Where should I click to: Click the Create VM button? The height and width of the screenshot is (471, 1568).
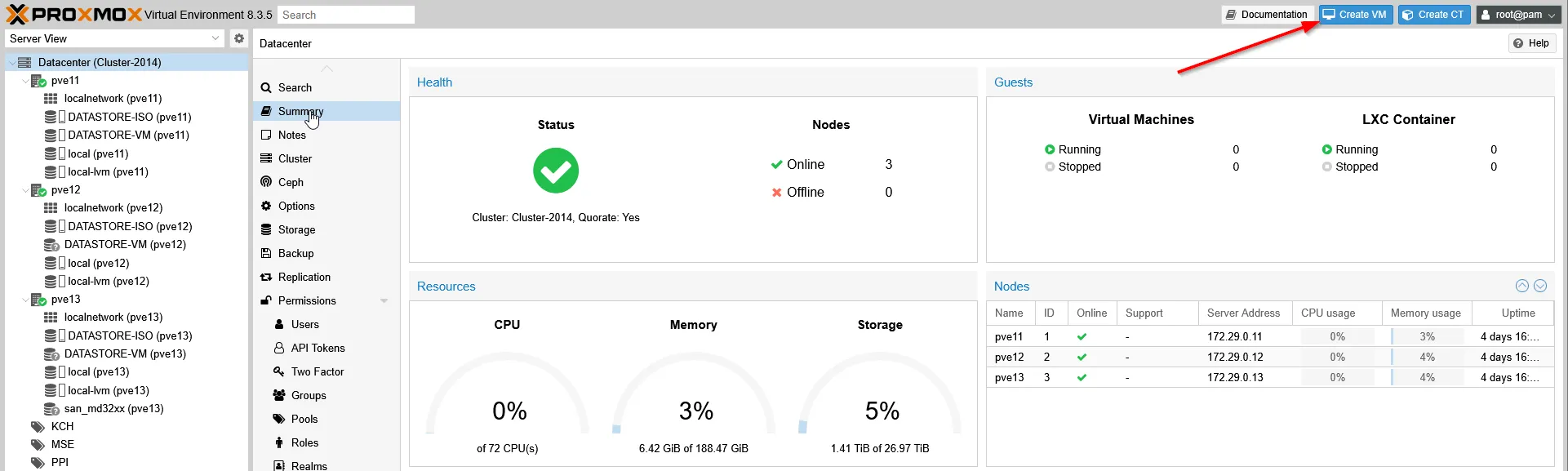(1355, 15)
